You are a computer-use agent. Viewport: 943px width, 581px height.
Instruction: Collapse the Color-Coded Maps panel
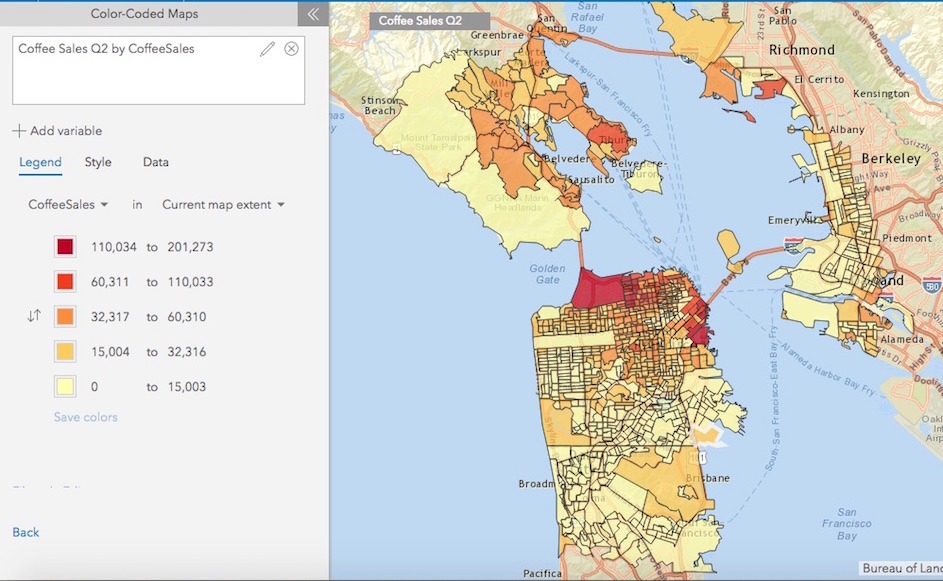pyautogui.click(x=313, y=14)
